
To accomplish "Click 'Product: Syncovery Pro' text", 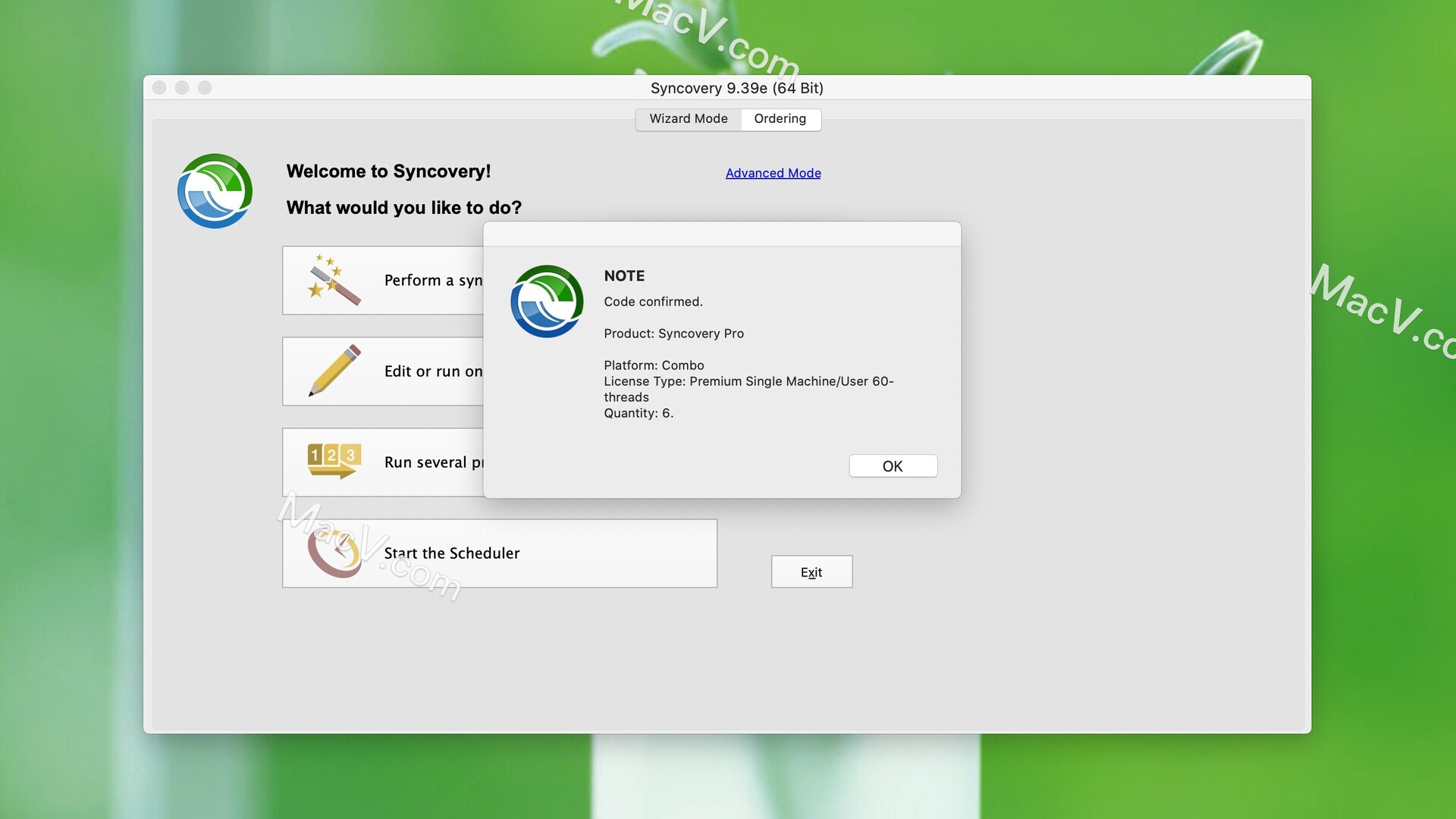I will (x=673, y=334).
